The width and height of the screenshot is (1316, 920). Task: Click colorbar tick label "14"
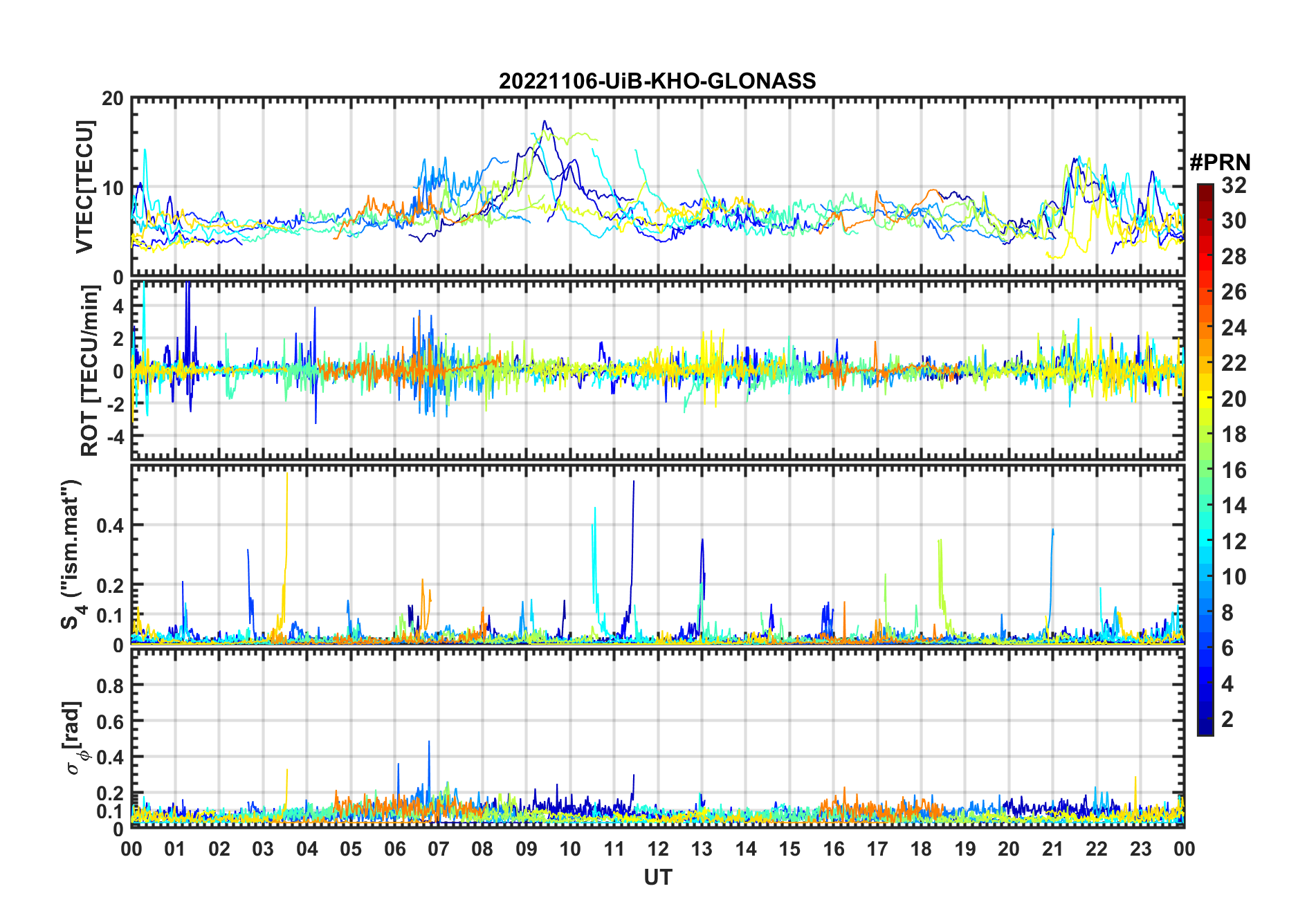click(1234, 506)
